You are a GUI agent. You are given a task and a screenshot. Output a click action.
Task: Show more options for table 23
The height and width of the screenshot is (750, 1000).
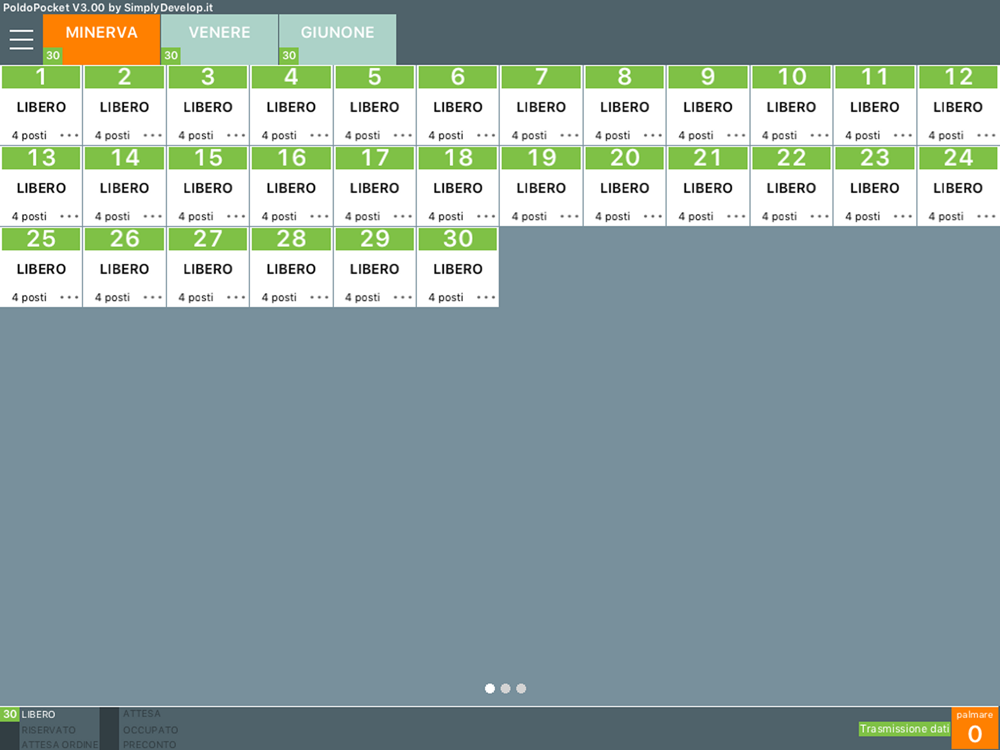pyautogui.click(x=903, y=216)
